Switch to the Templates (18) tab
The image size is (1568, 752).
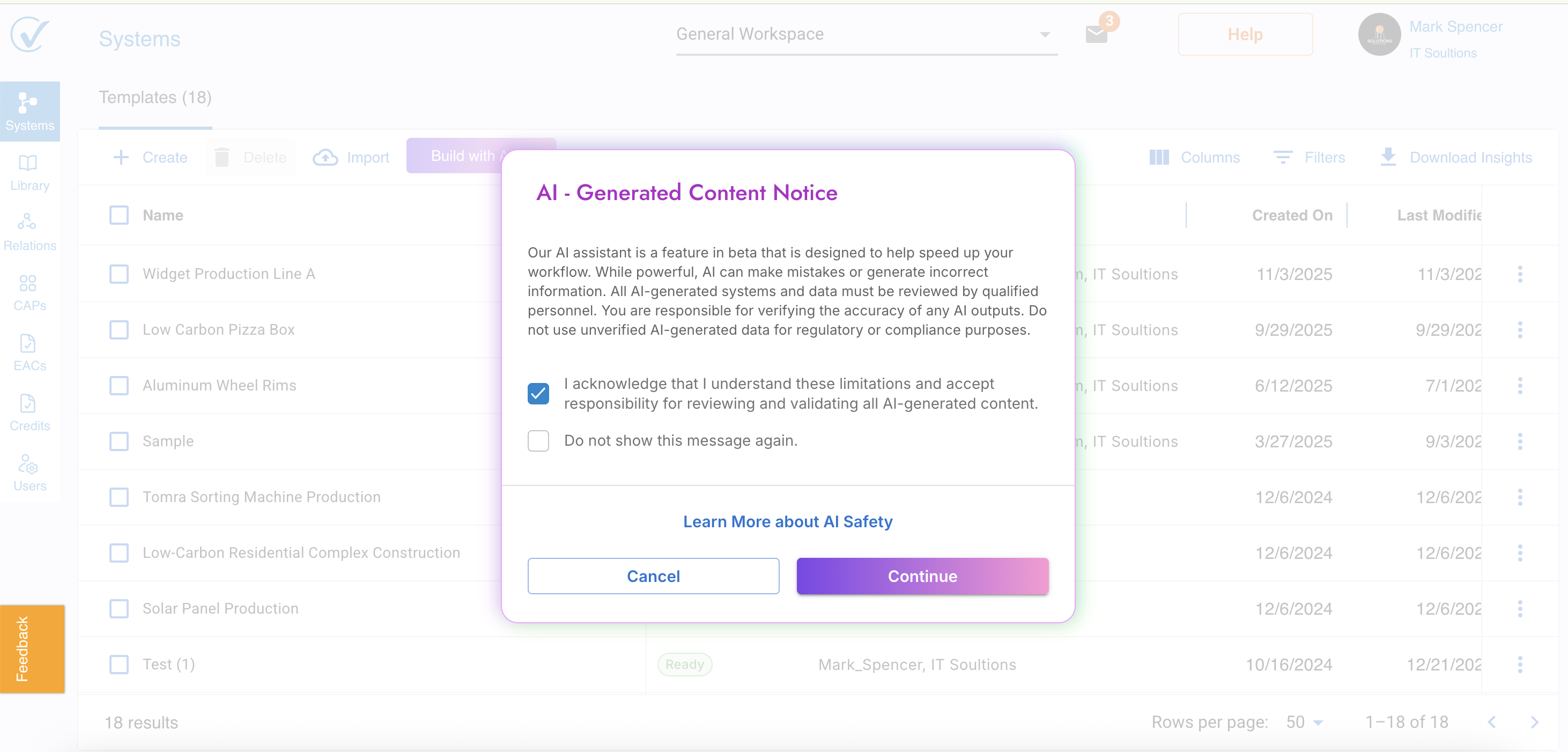click(x=154, y=98)
